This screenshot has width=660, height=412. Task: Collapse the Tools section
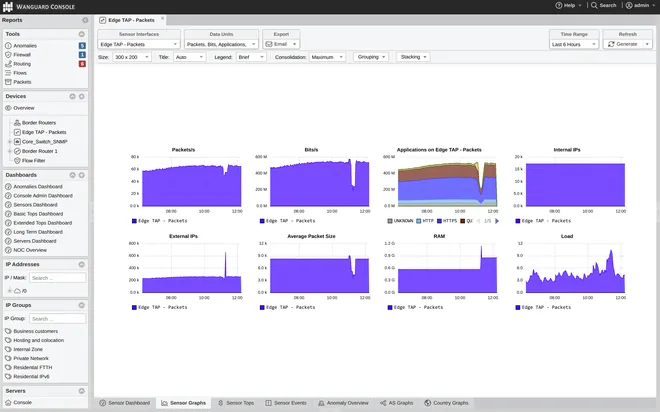pos(82,34)
